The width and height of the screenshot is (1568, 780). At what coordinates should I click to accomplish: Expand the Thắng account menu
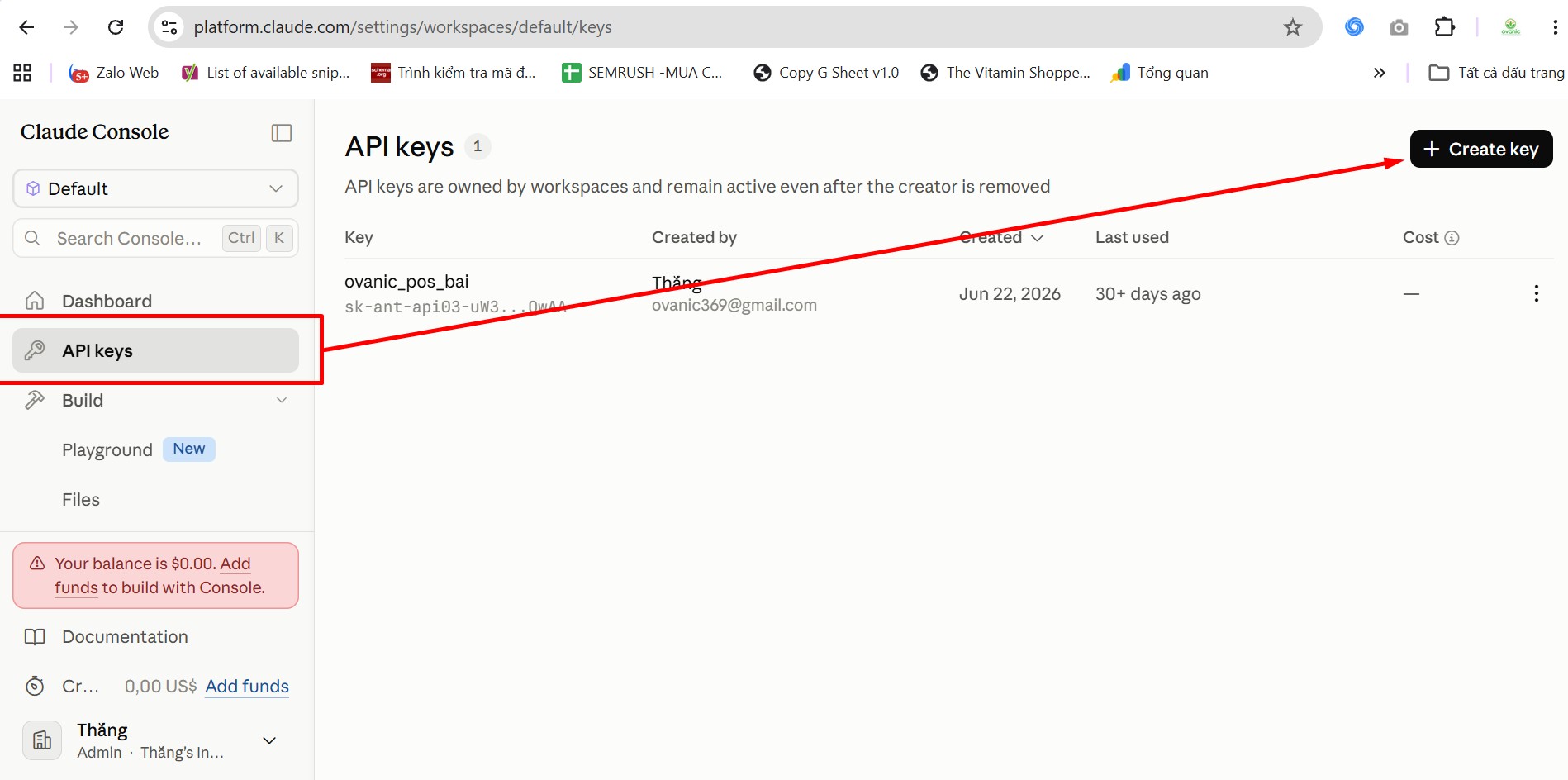269,740
